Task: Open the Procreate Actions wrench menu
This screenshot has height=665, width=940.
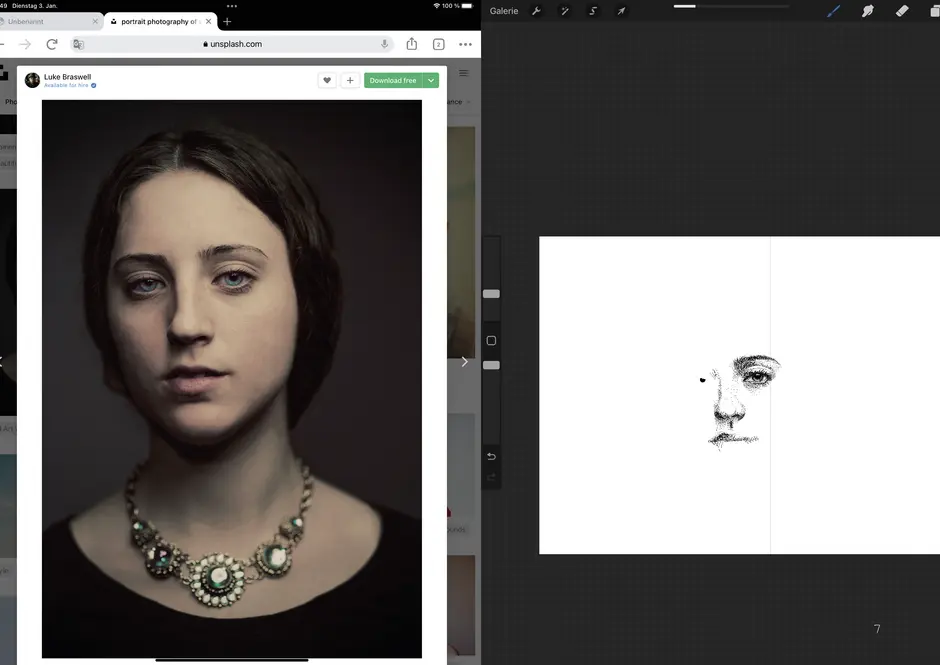Action: [536, 11]
